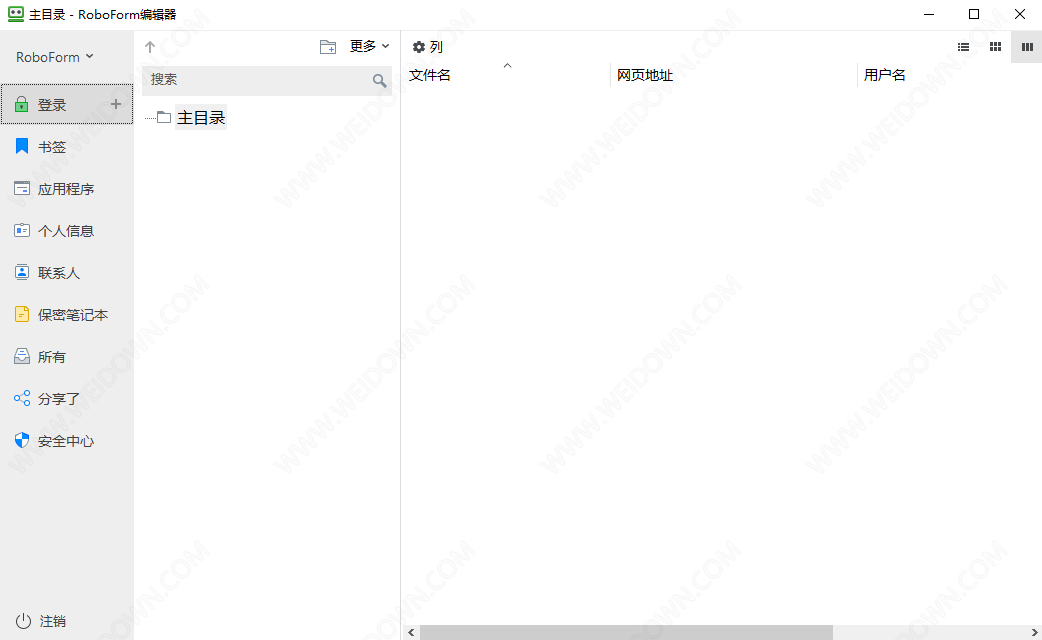Click the 搜索 search field
This screenshot has width=1042, height=640.
[x=266, y=80]
